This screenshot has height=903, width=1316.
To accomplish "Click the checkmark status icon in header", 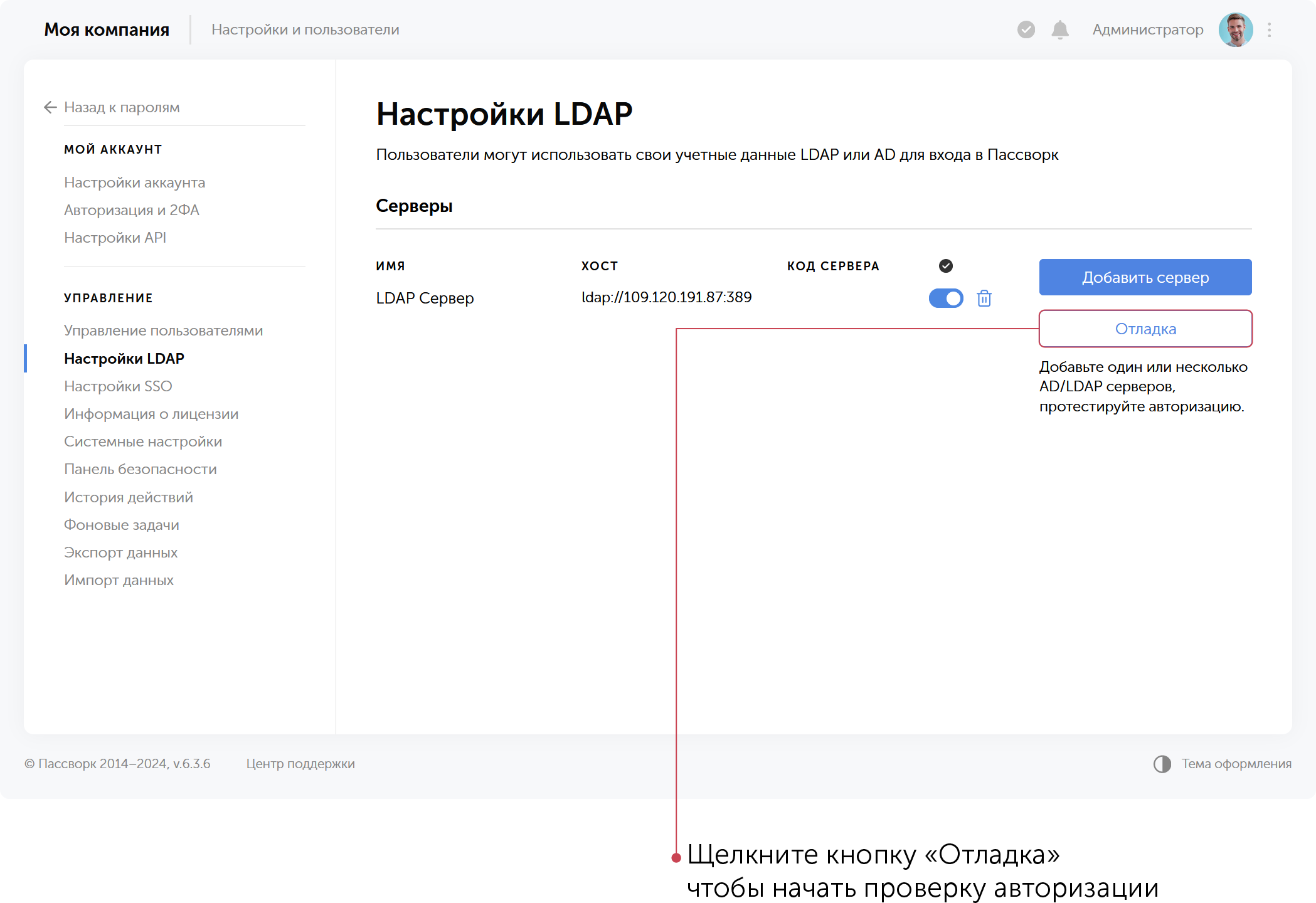I will point(1026,29).
